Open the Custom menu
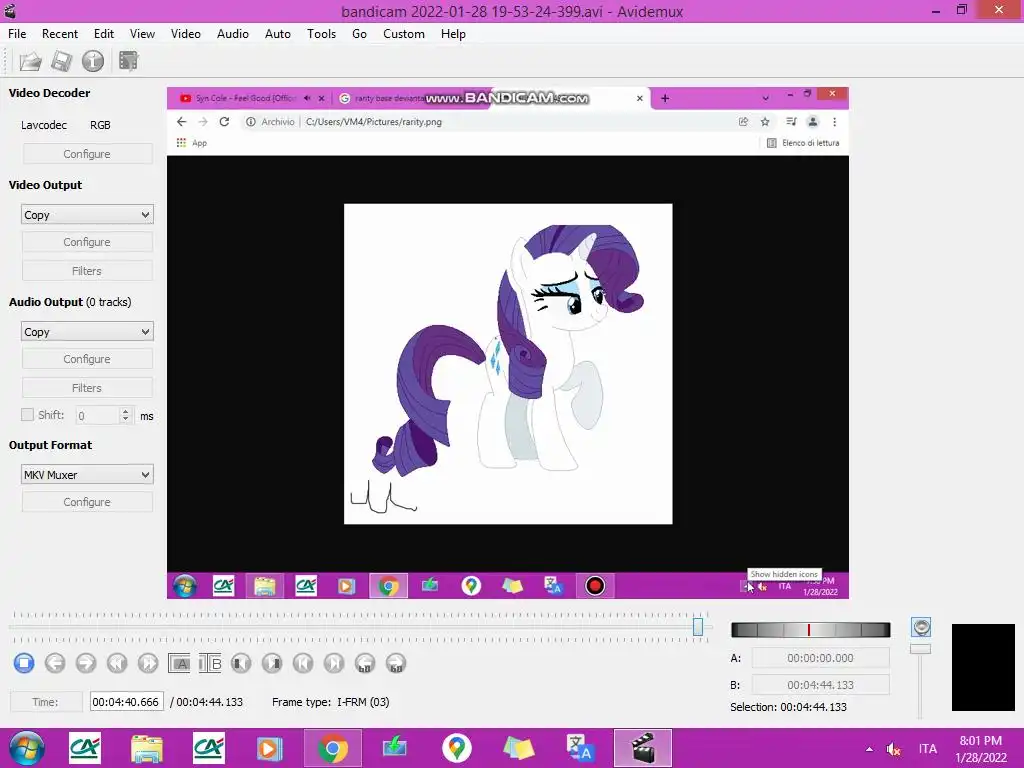The height and width of the screenshot is (768, 1024). pyautogui.click(x=404, y=34)
